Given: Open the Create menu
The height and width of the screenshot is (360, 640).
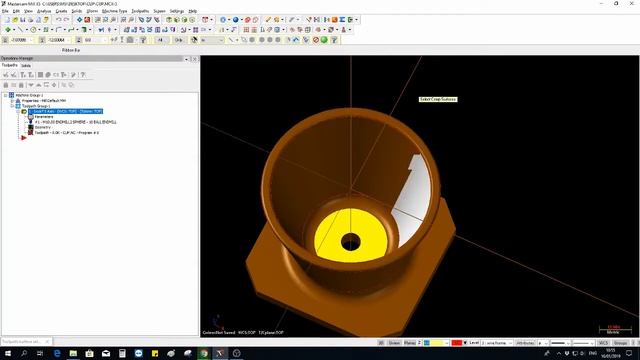Looking at the screenshot, I should coord(61,11).
